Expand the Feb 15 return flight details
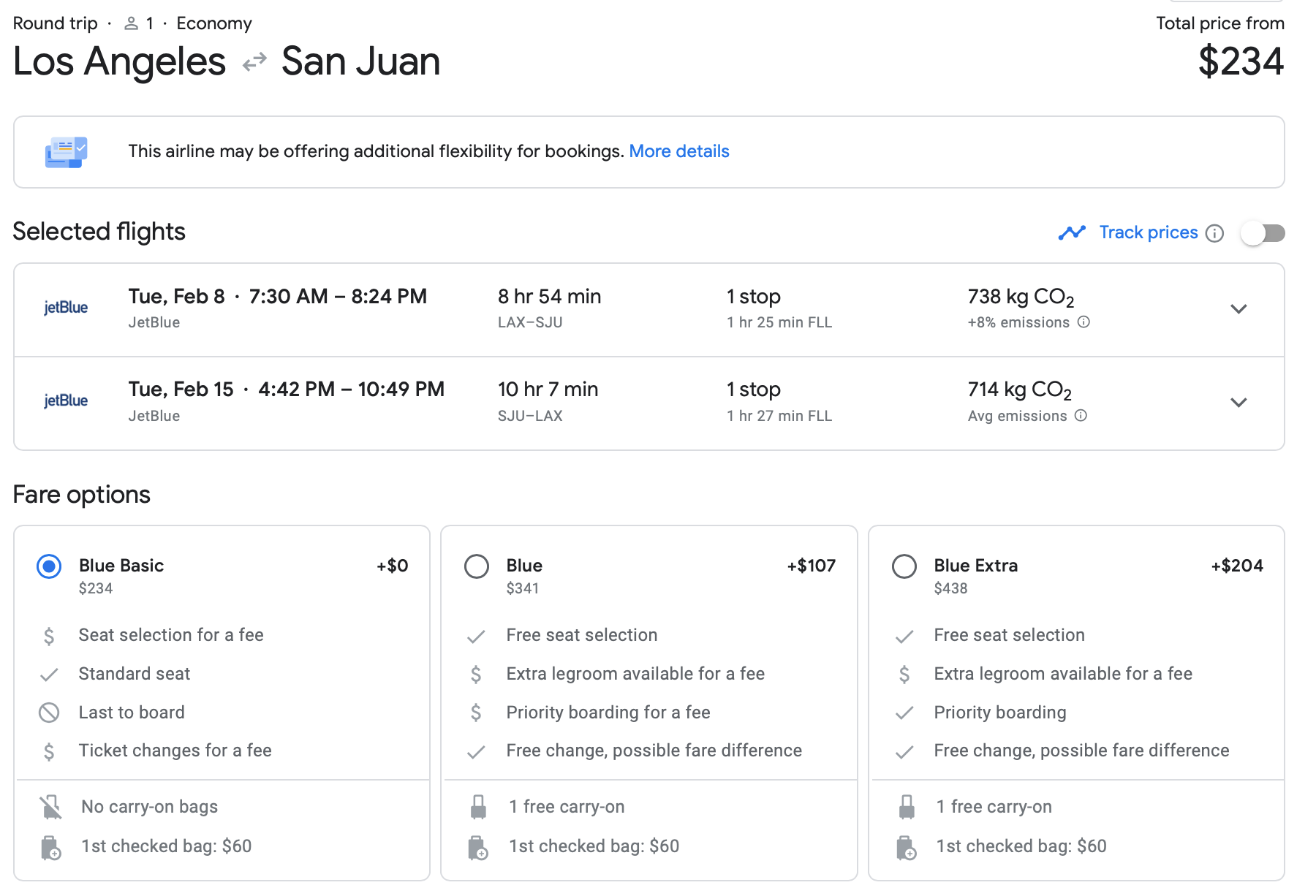The image size is (1316, 896). pos(1239,403)
